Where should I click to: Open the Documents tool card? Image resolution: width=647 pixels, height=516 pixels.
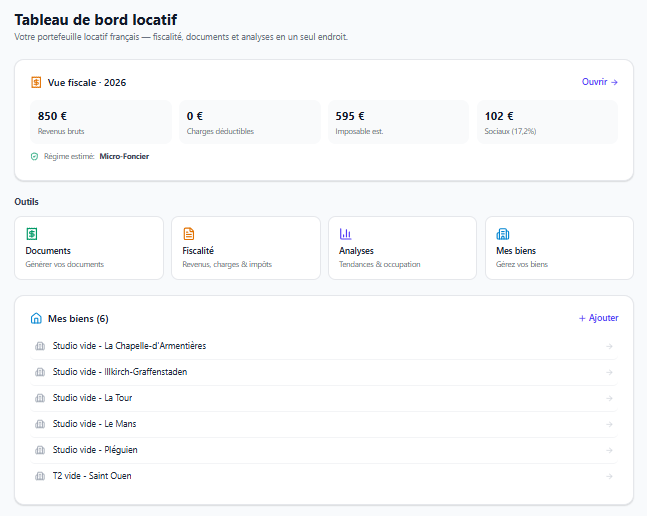coord(89,248)
